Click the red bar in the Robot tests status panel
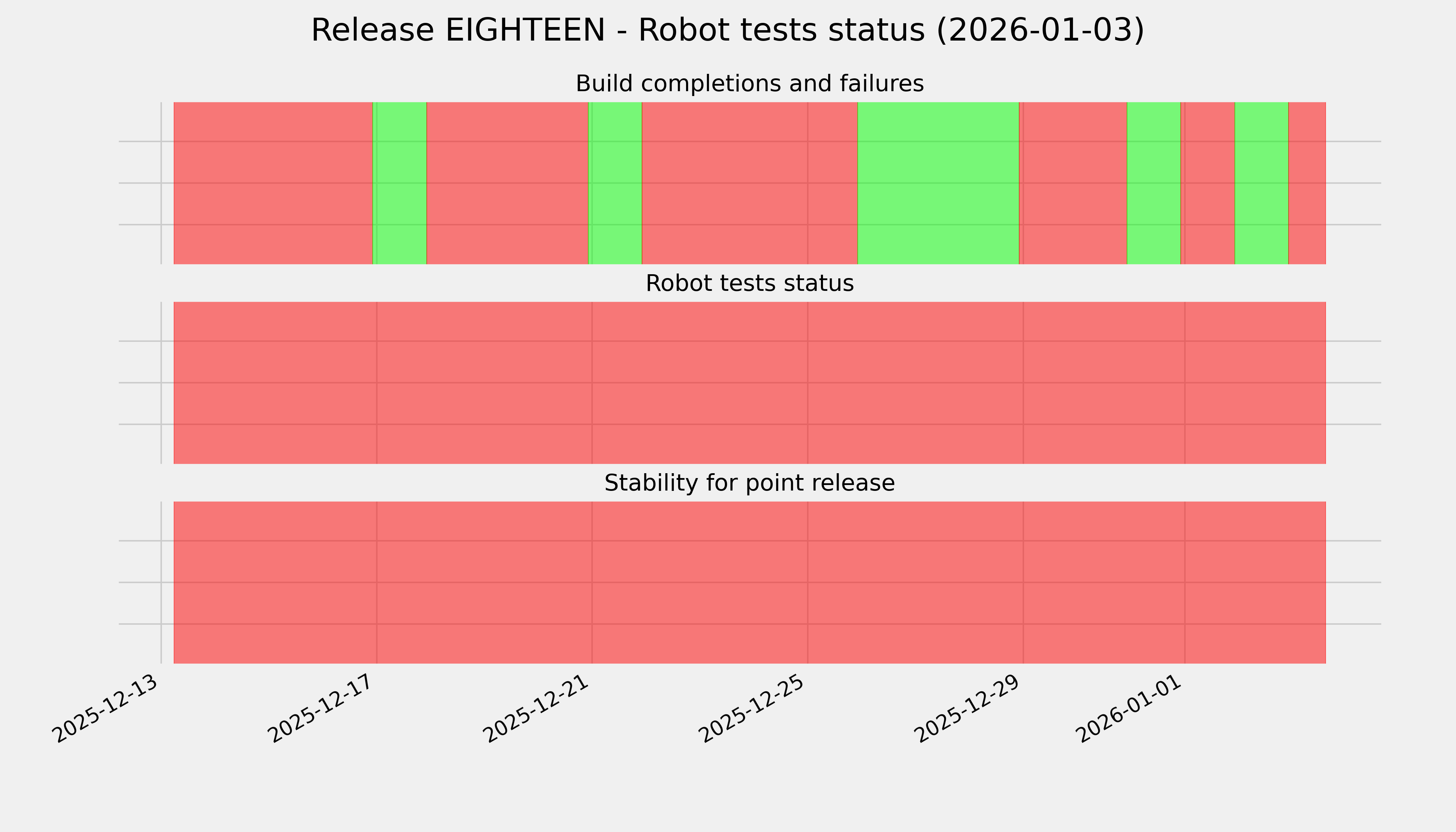The width and height of the screenshot is (1456, 832). click(749, 383)
